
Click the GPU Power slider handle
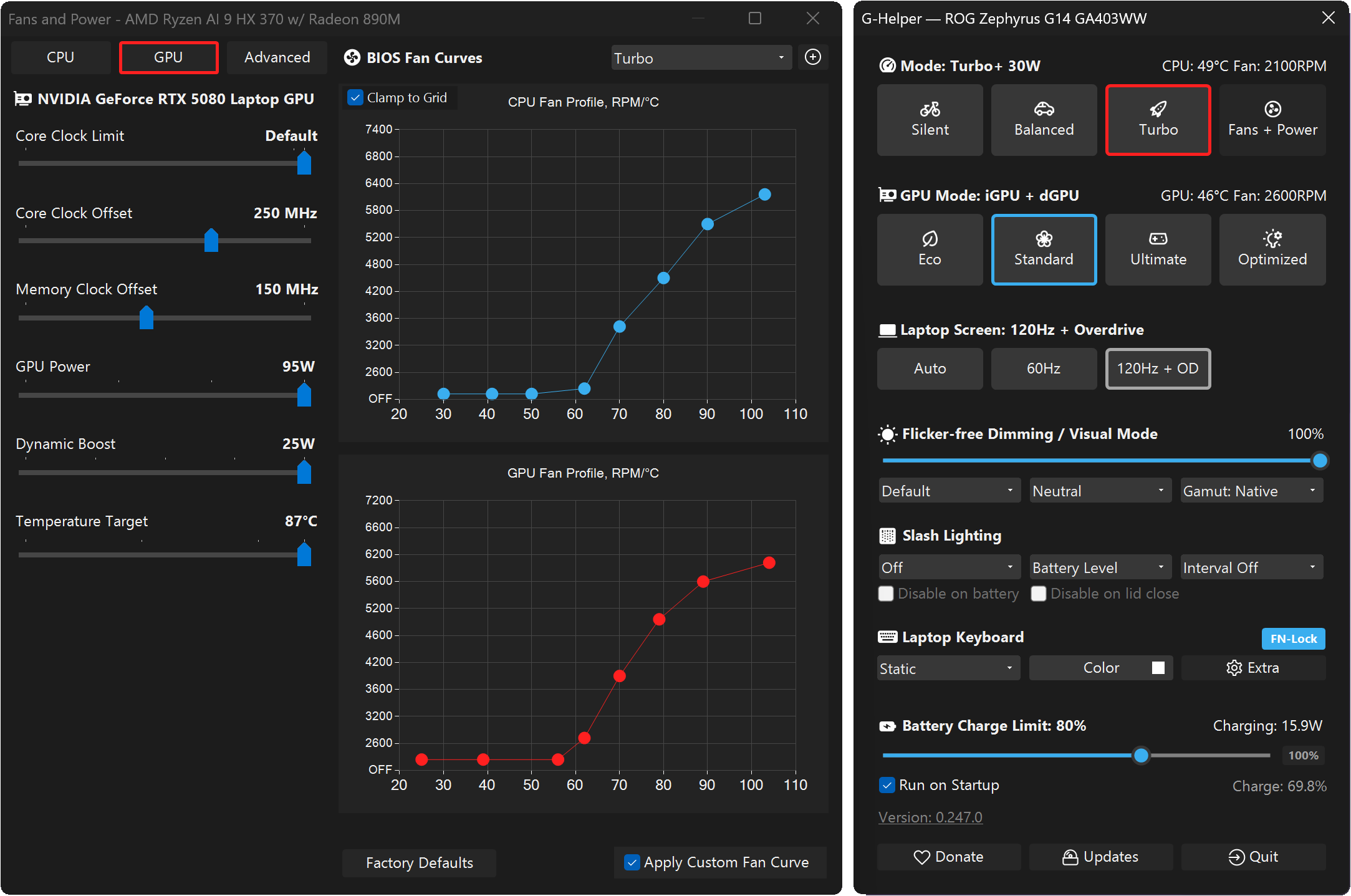(x=304, y=395)
